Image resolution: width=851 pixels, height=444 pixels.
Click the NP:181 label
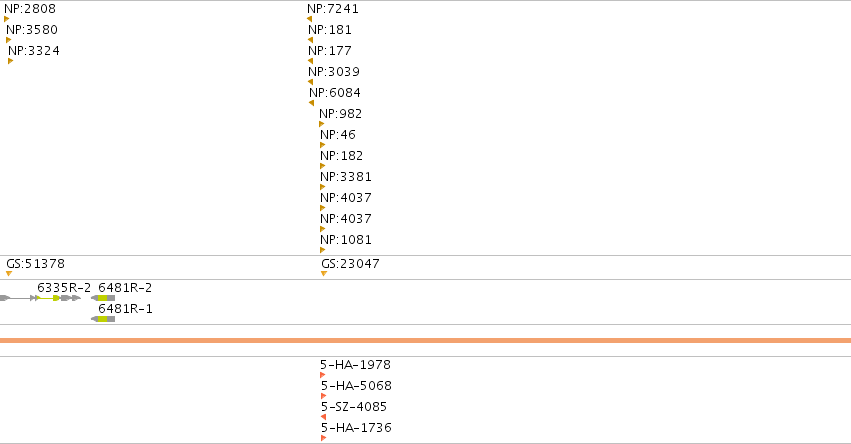(x=330, y=30)
